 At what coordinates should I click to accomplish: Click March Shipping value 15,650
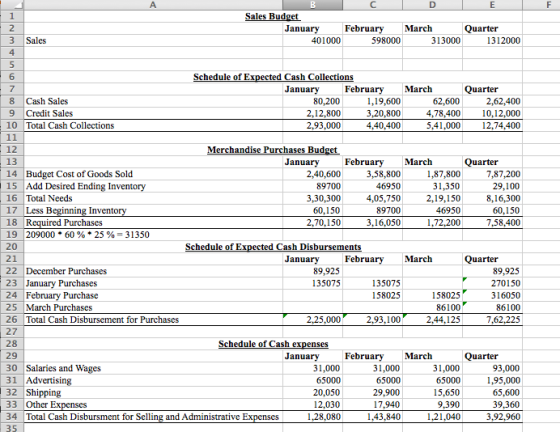click(x=432, y=393)
